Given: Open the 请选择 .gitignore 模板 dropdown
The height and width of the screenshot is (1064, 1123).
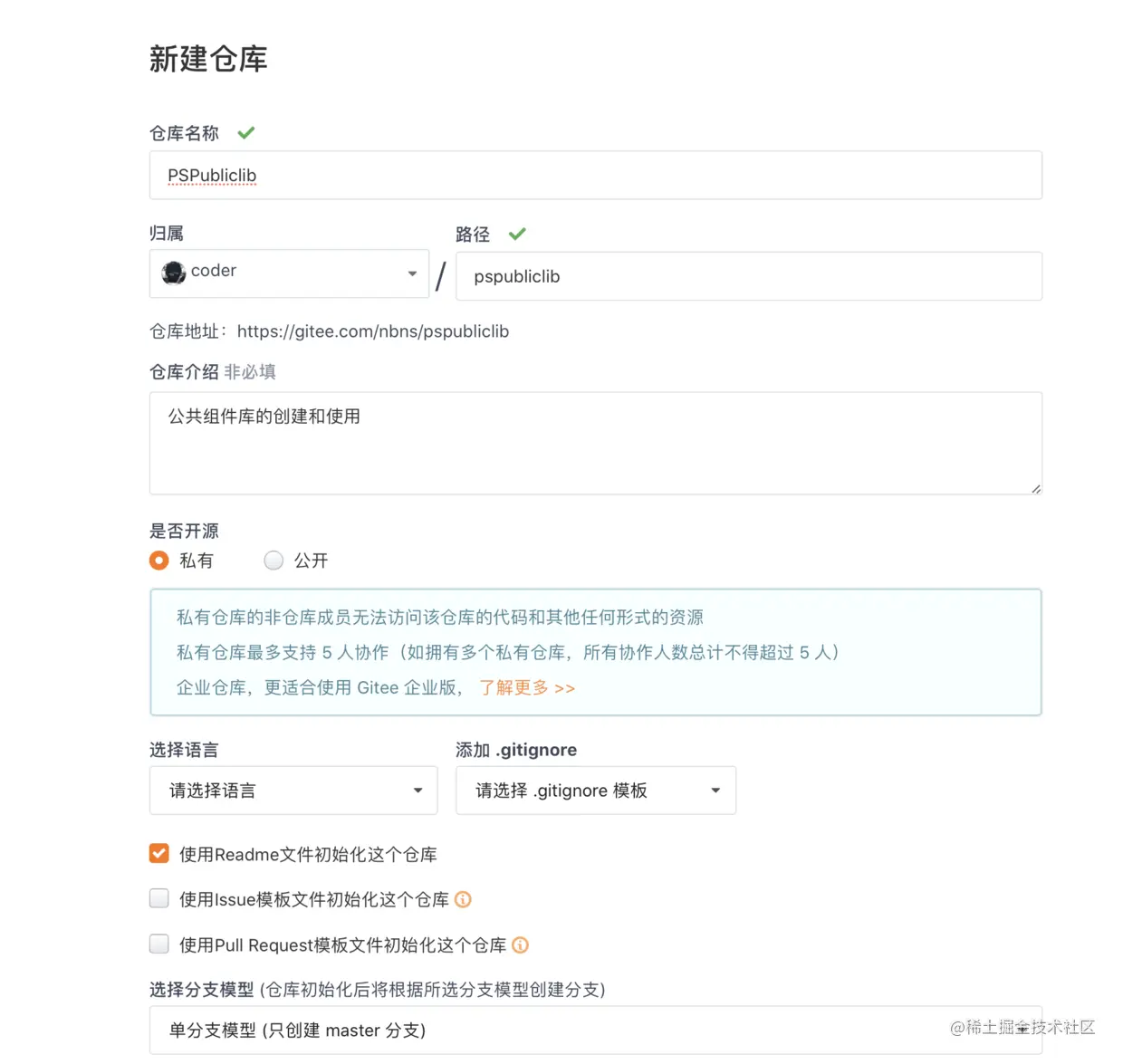Looking at the screenshot, I should (715, 790).
